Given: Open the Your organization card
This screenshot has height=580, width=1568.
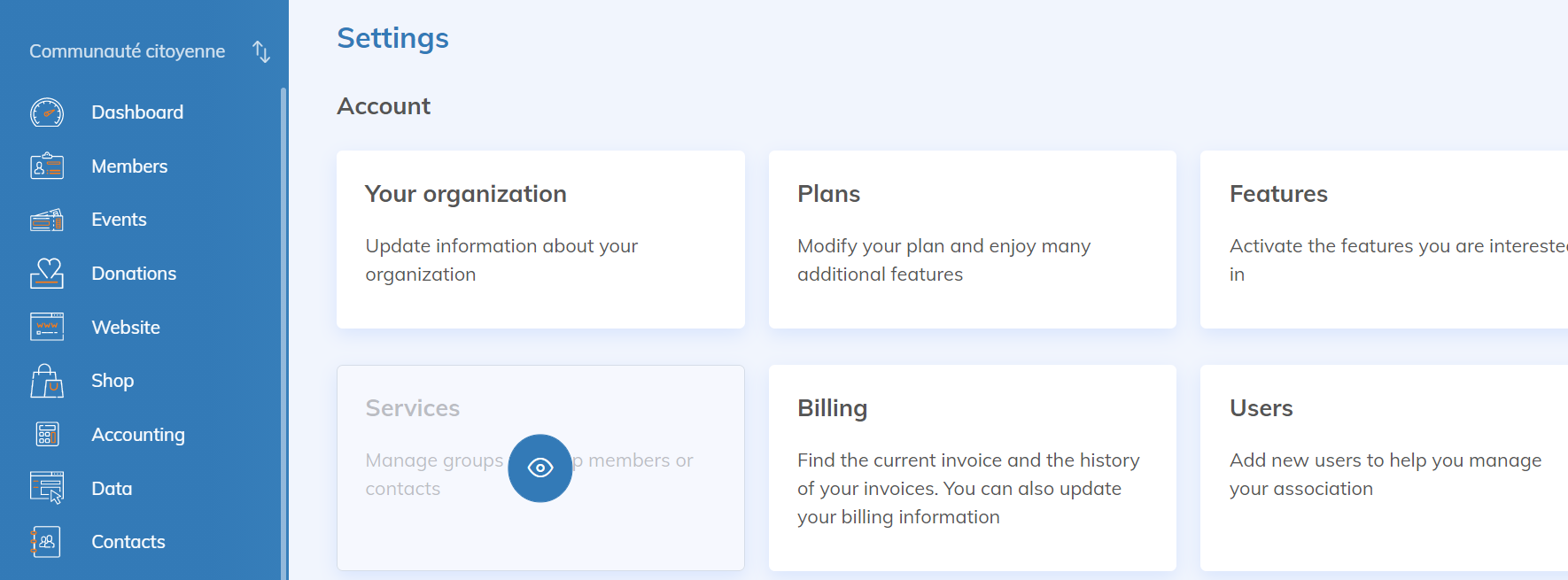Looking at the screenshot, I should click(x=540, y=239).
